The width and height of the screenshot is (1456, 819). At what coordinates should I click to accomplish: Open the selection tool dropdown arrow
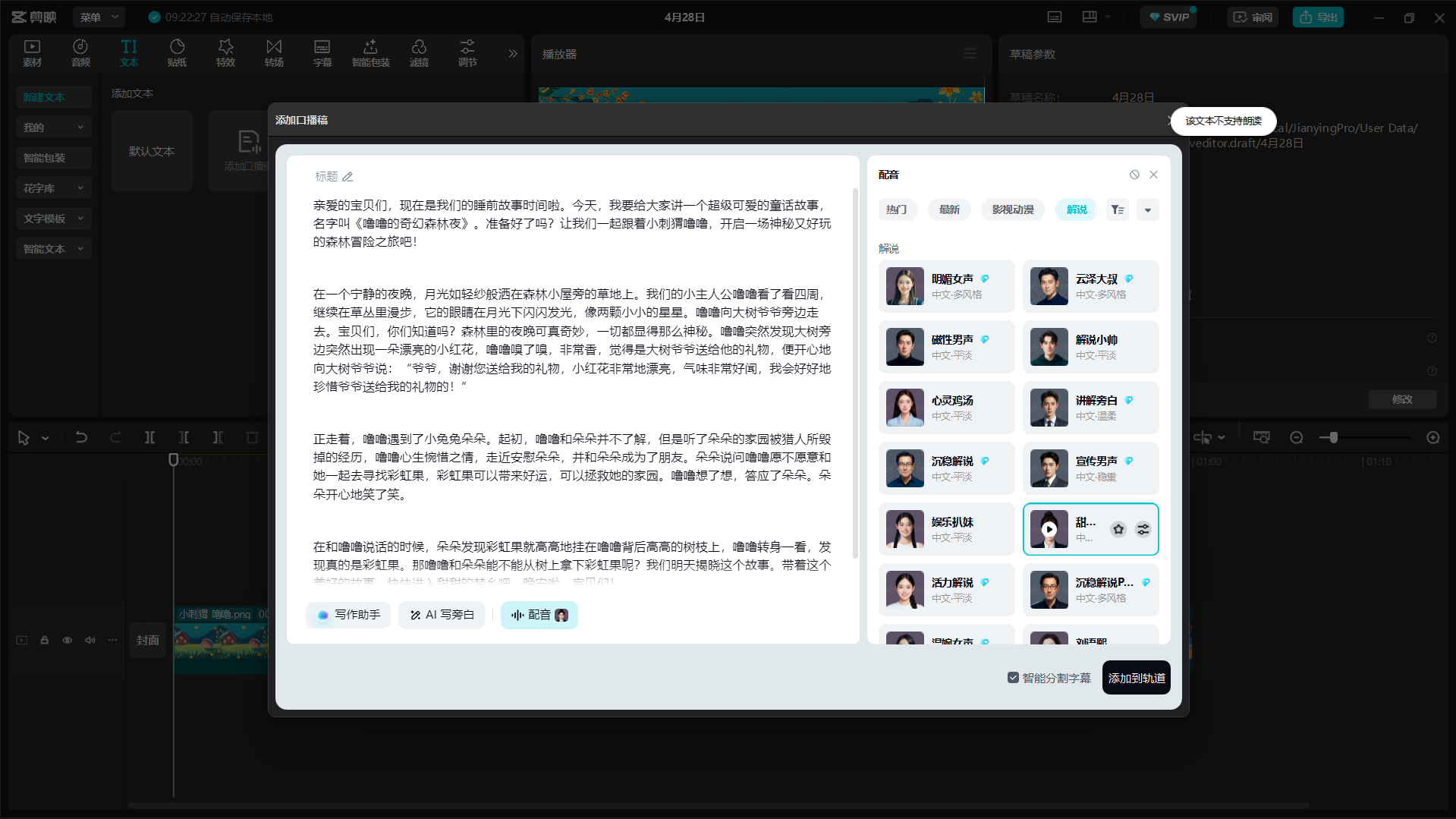[x=46, y=438]
